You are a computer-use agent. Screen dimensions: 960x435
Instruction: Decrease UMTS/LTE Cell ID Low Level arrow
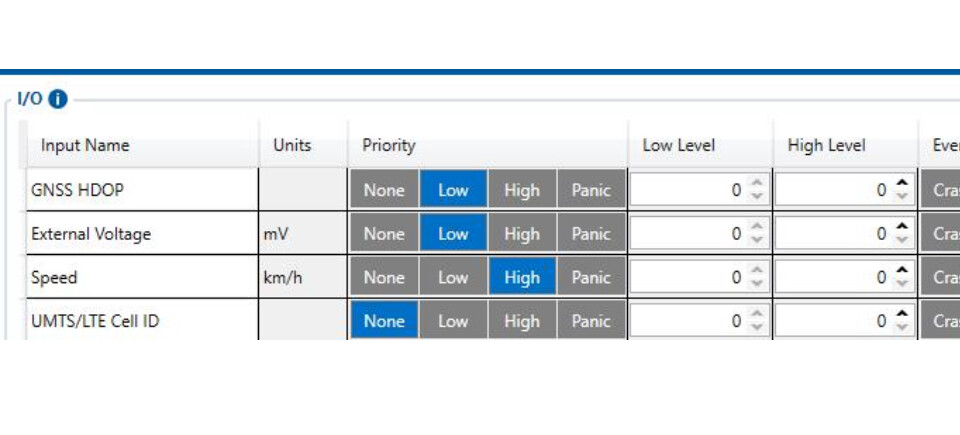(757, 328)
